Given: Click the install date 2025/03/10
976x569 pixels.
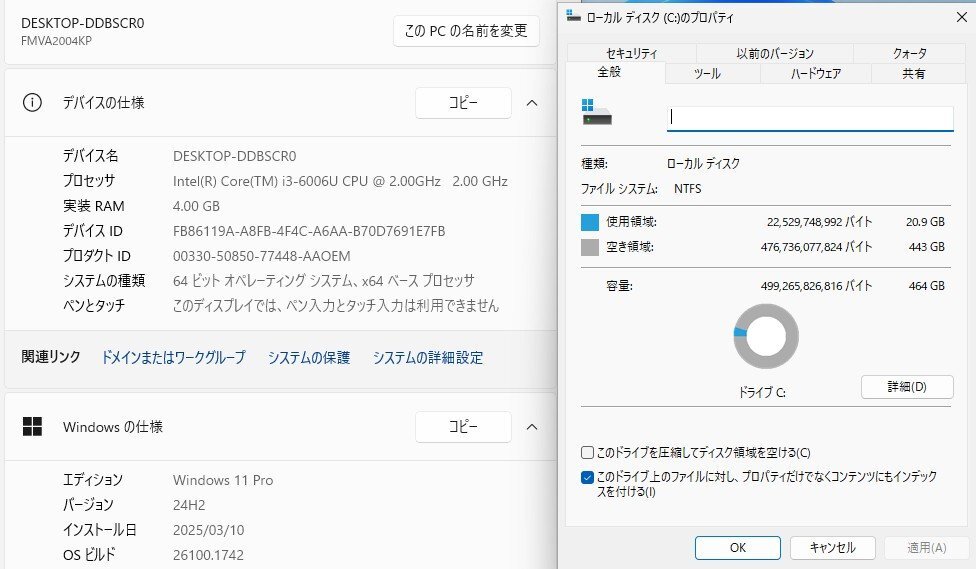Looking at the screenshot, I should (209, 530).
